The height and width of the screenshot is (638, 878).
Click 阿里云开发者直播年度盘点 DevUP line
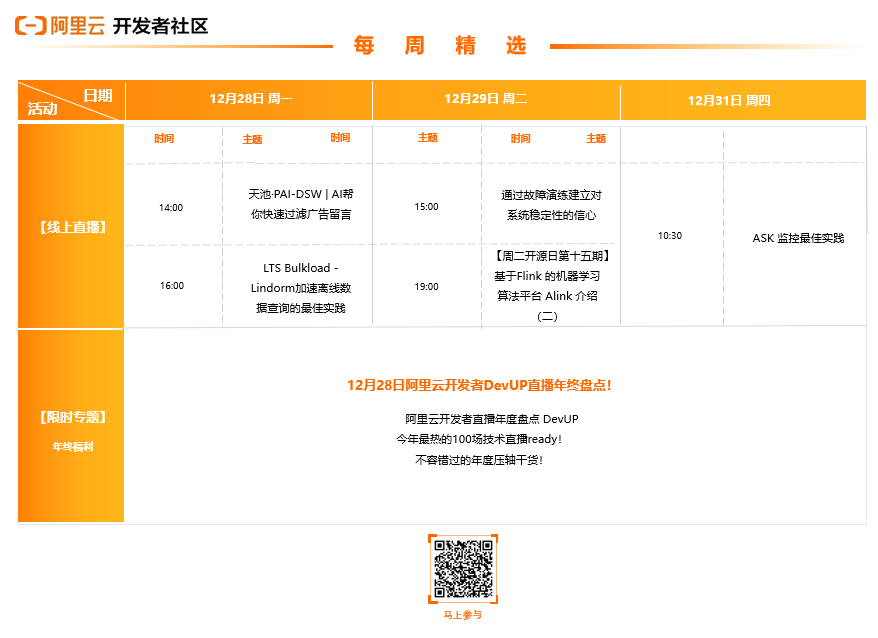(x=492, y=419)
